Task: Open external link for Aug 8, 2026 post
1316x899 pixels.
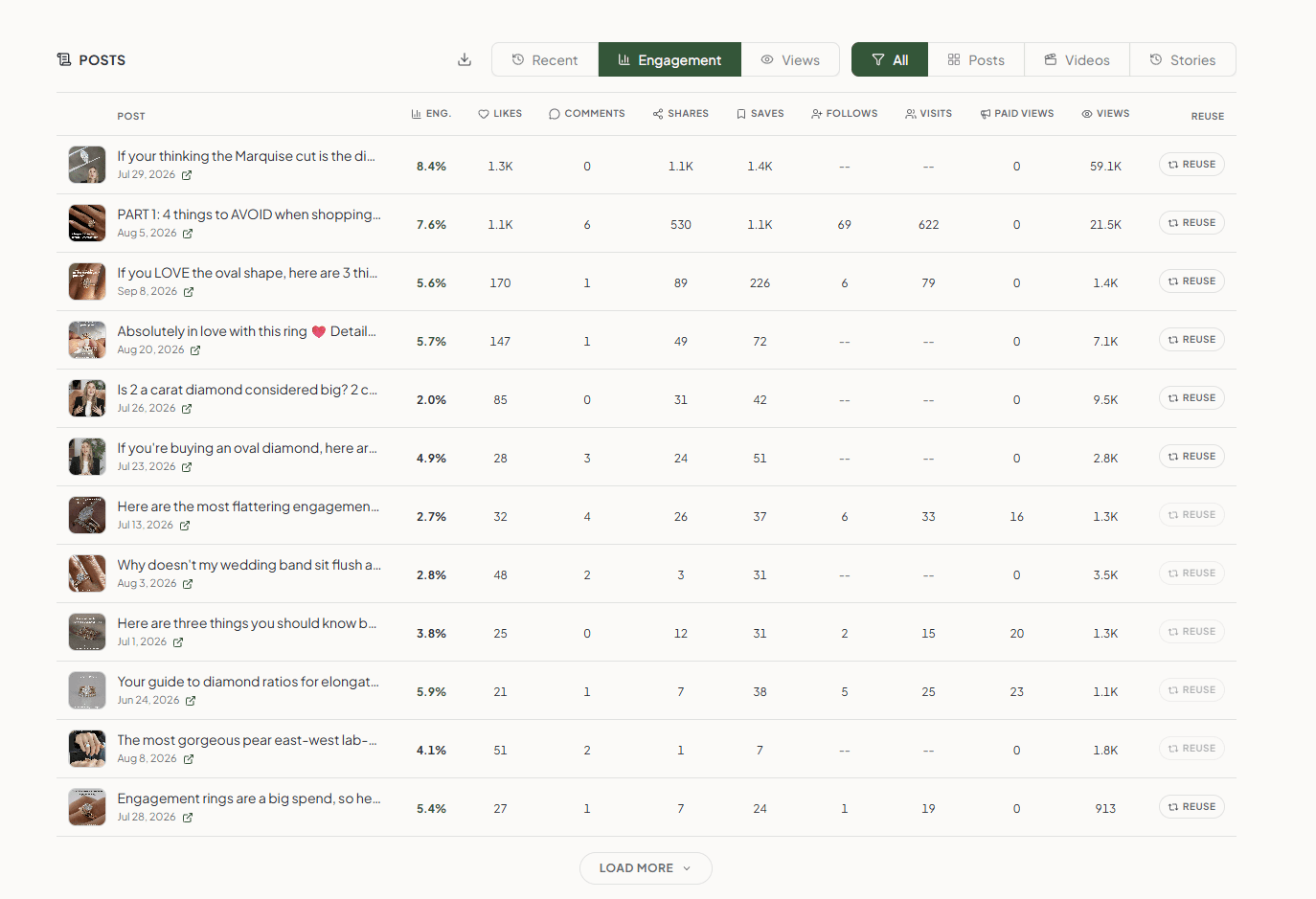Action: tap(189, 759)
